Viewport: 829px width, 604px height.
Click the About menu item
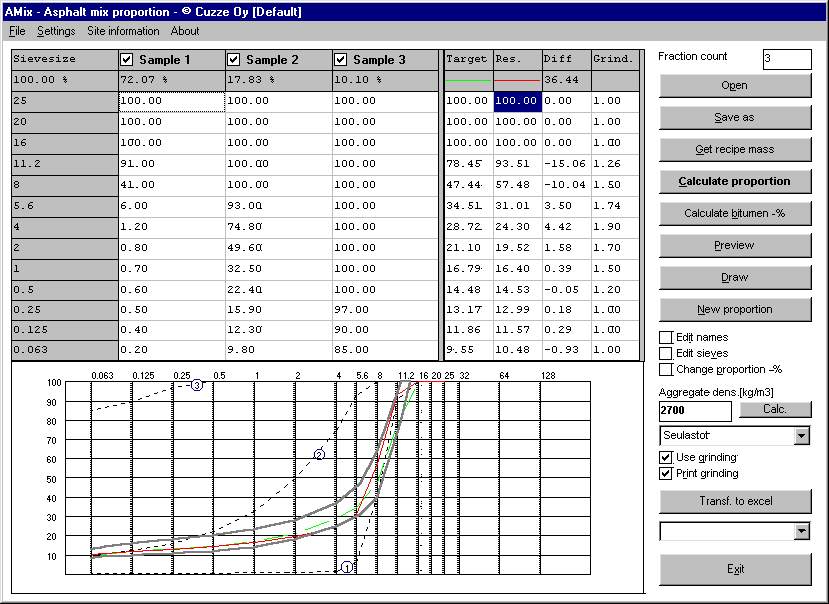[x=185, y=31]
